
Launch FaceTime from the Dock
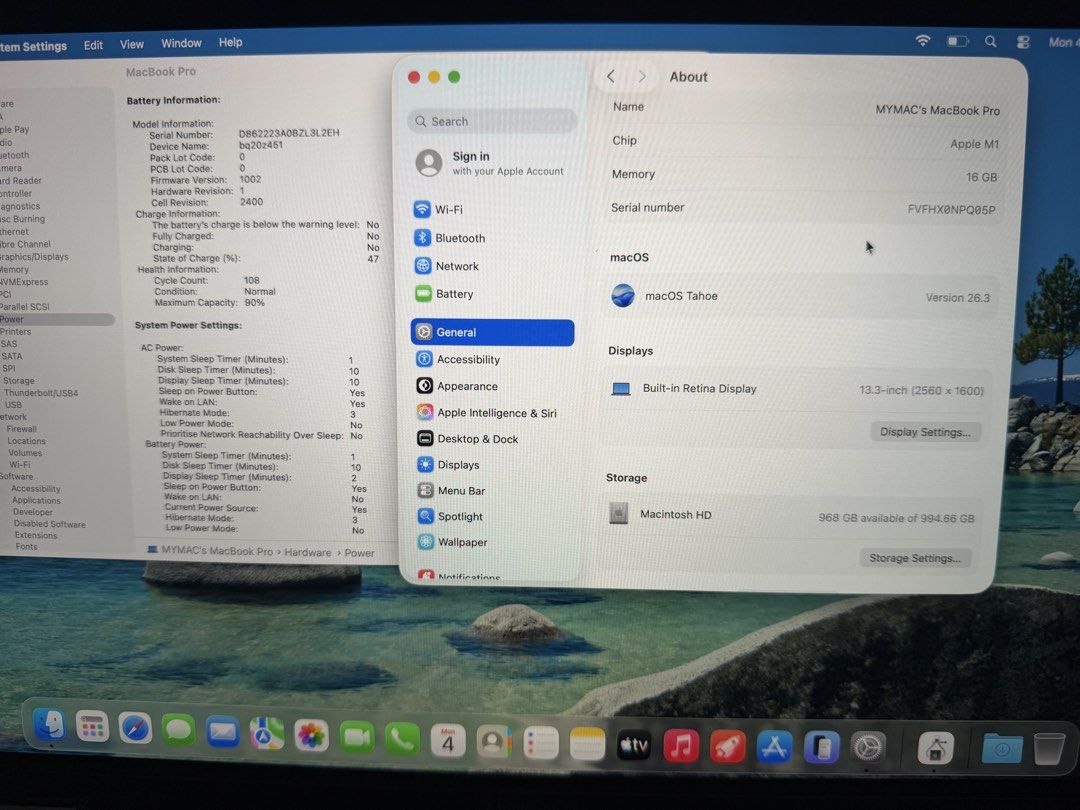357,738
